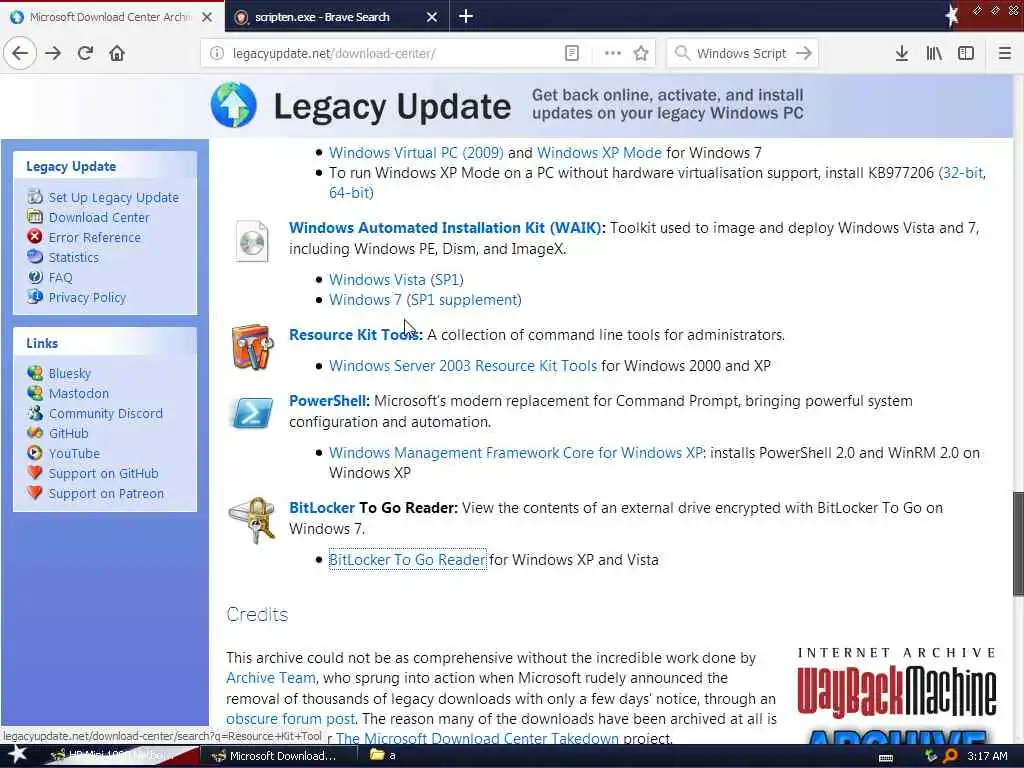
Task: Click Windows 7 (SP1 supplement) link
Action: coord(425,300)
